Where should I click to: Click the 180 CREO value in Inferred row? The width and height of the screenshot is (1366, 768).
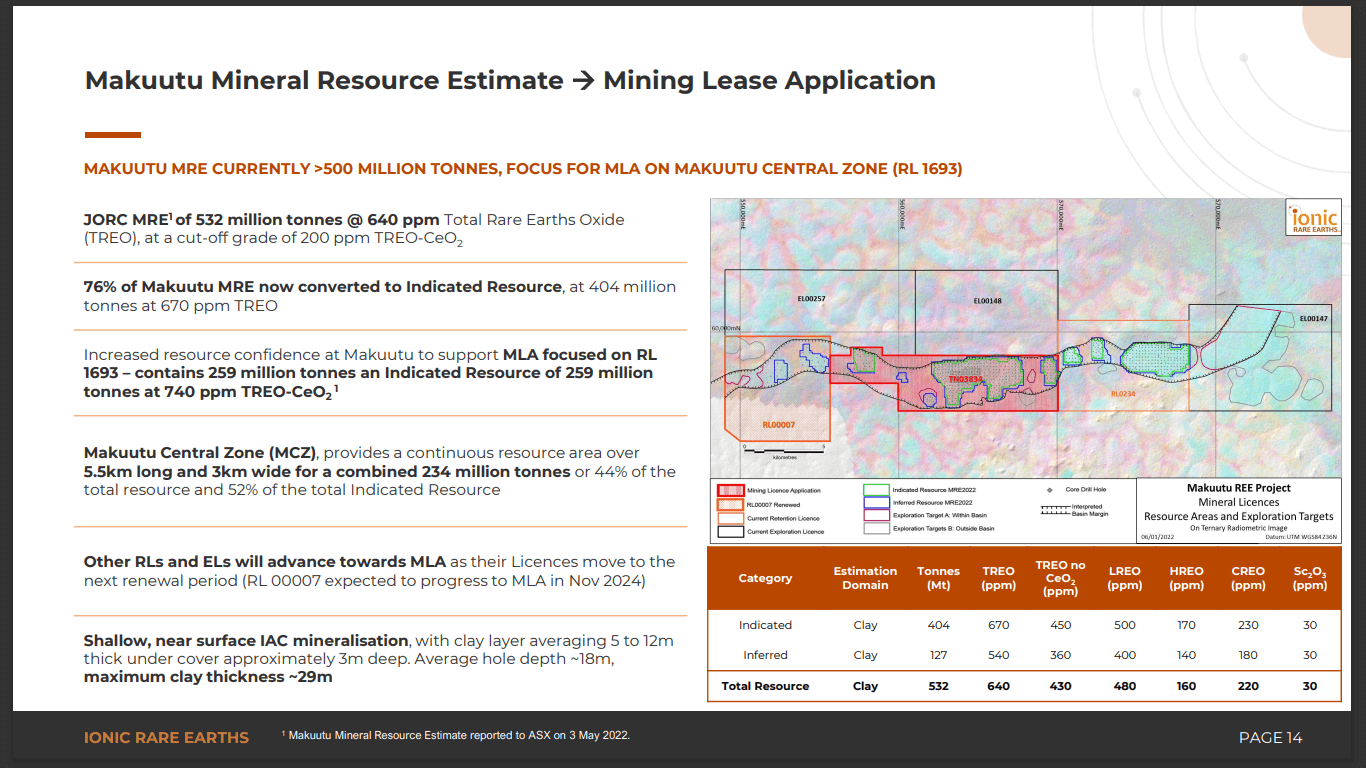click(1248, 655)
